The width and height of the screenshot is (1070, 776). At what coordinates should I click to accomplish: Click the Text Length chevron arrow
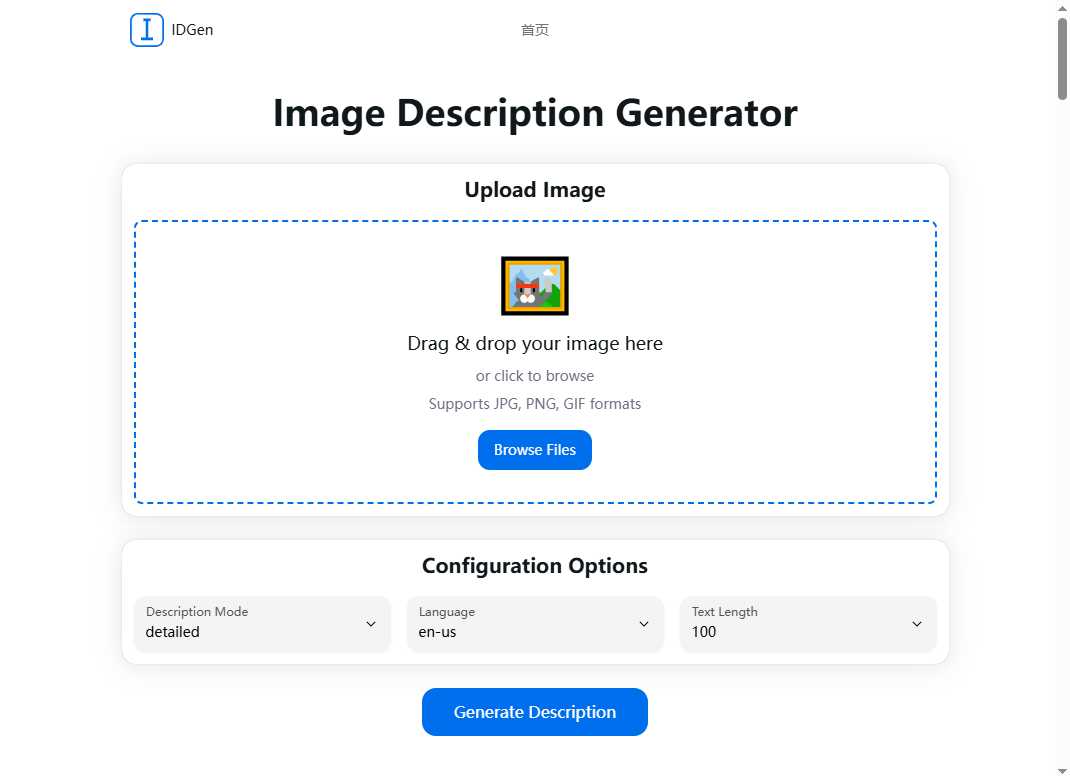(x=916, y=624)
